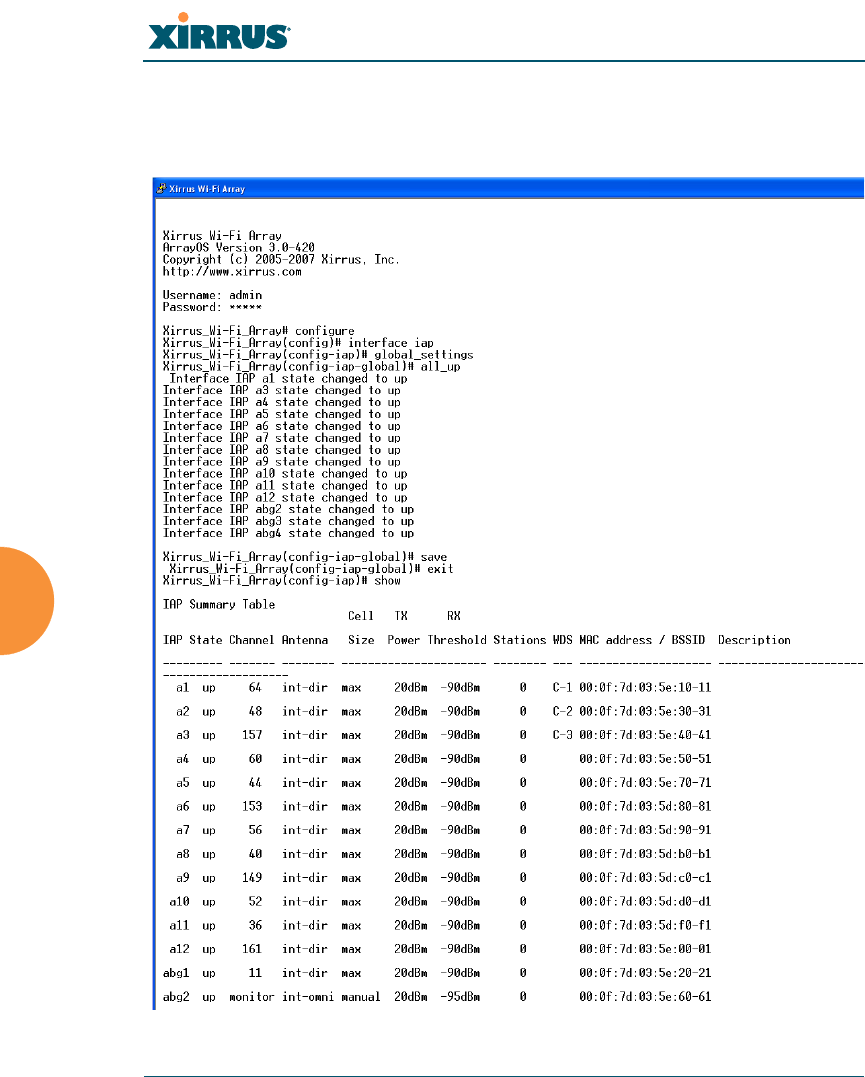Click '-95dBm' threshold in the abg2 row
This screenshot has height=1077, width=865.
click(460, 997)
